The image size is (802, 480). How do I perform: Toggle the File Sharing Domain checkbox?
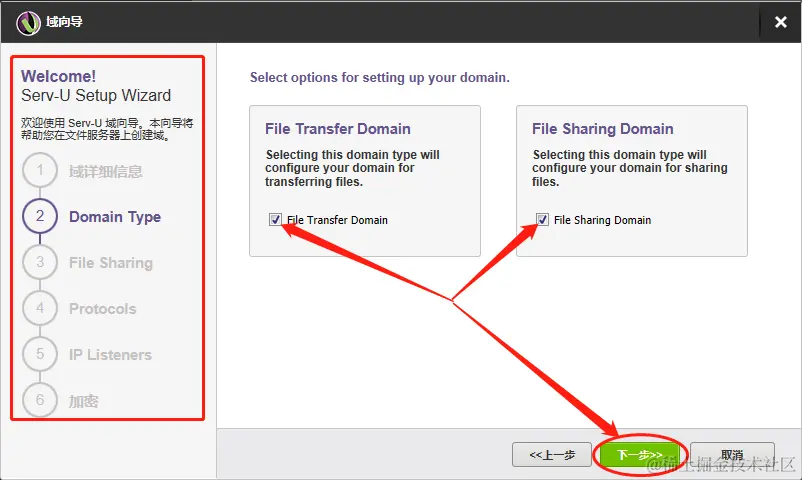click(x=542, y=220)
